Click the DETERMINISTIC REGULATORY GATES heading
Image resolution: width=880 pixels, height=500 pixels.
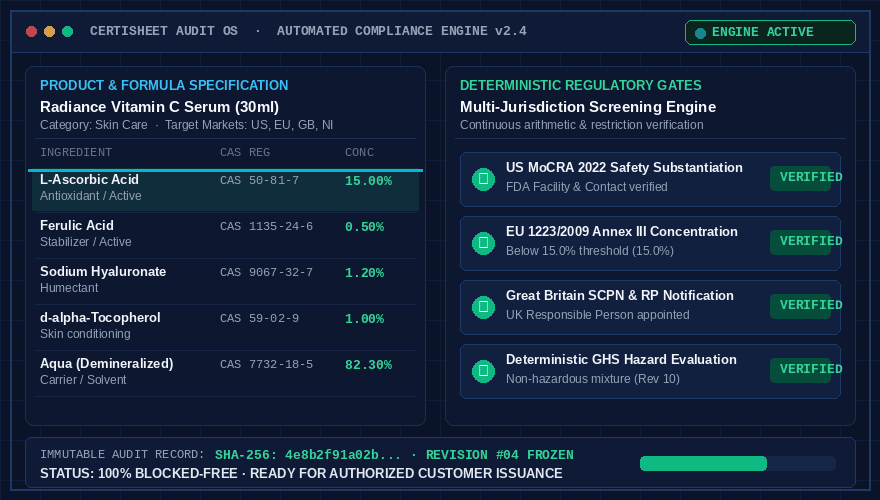[x=581, y=85]
